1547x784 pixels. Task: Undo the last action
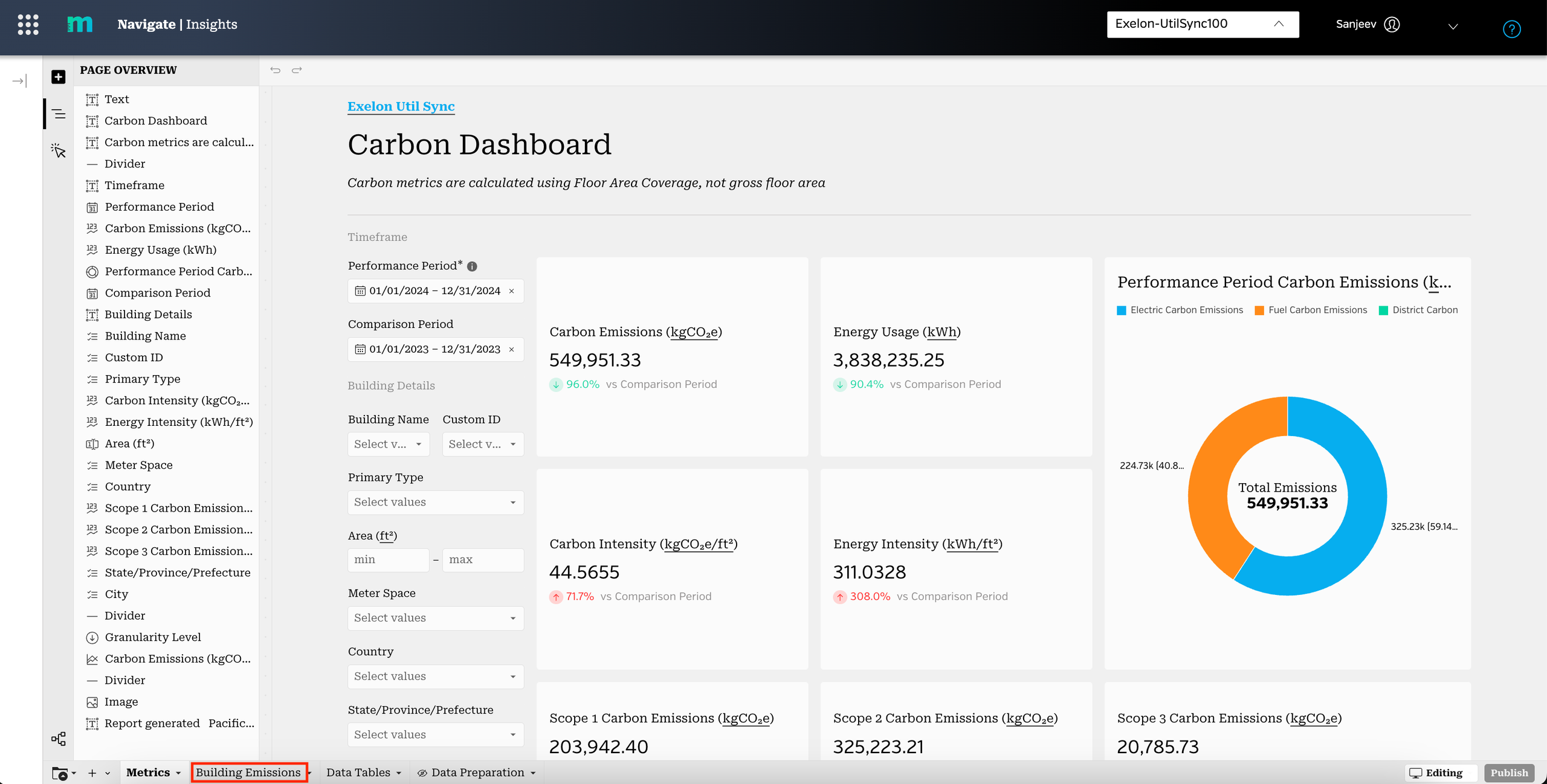coord(276,70)
